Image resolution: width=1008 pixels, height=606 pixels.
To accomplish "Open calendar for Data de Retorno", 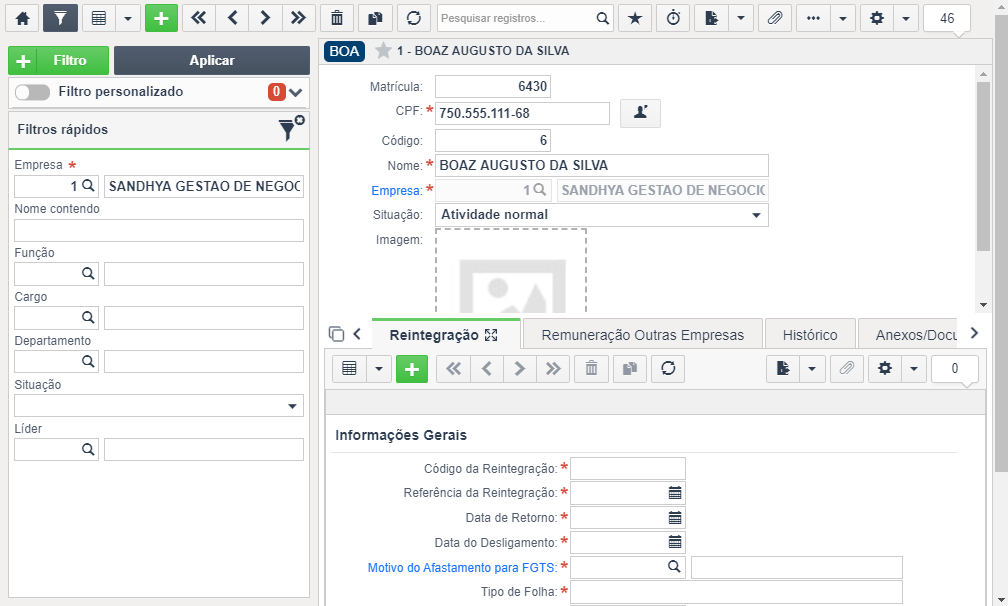I will (675, 518).
